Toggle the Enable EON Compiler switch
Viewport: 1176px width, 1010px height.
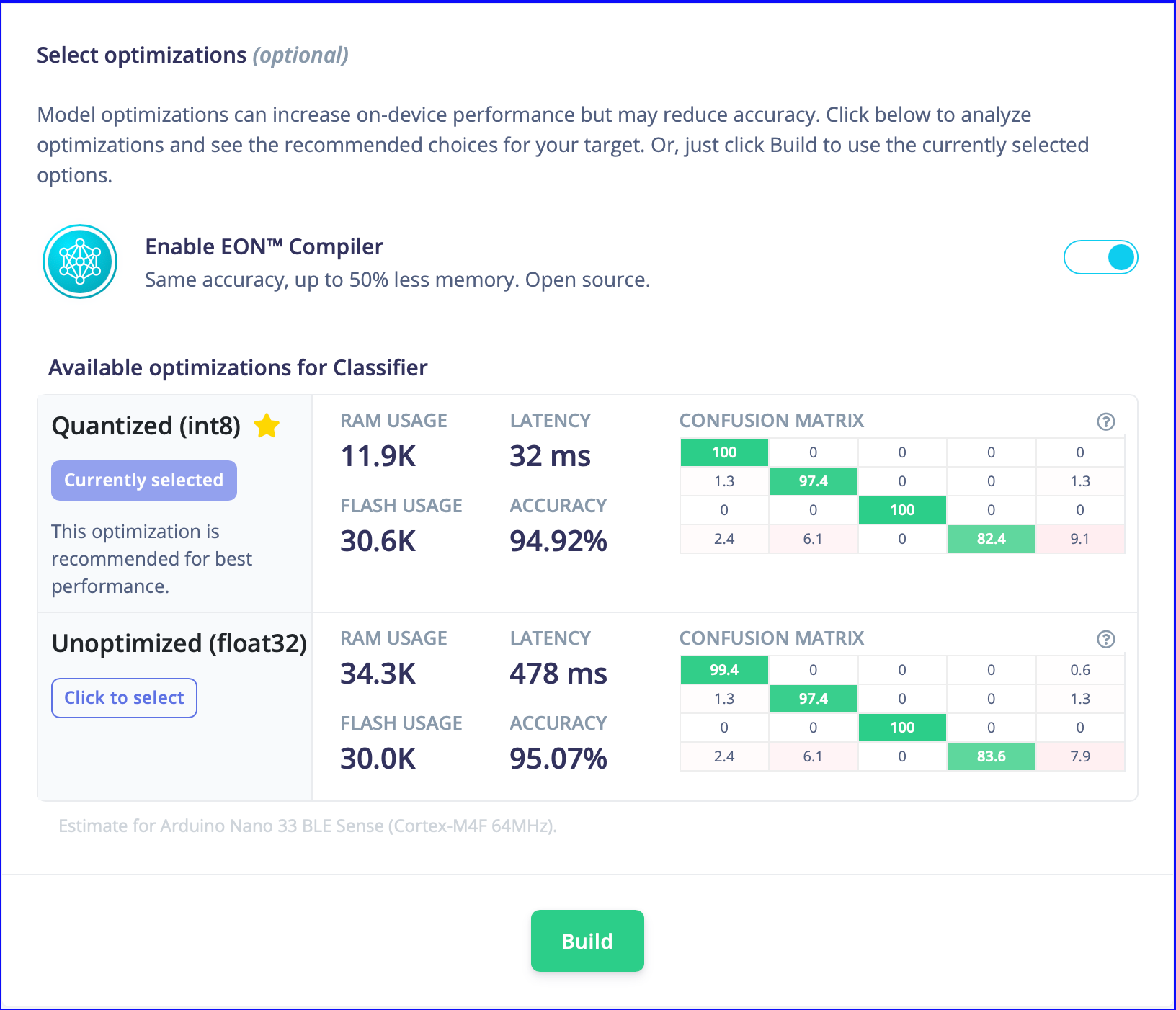1100,257
